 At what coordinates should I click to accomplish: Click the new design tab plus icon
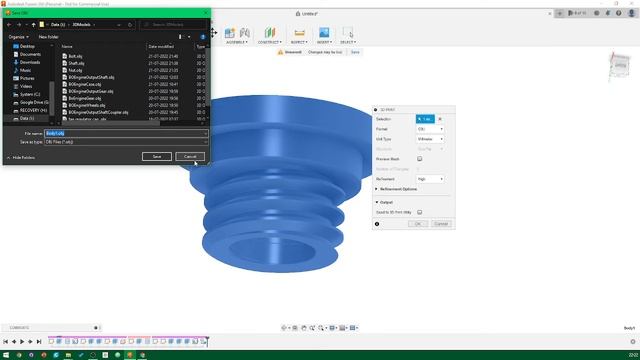pos(560,13)
